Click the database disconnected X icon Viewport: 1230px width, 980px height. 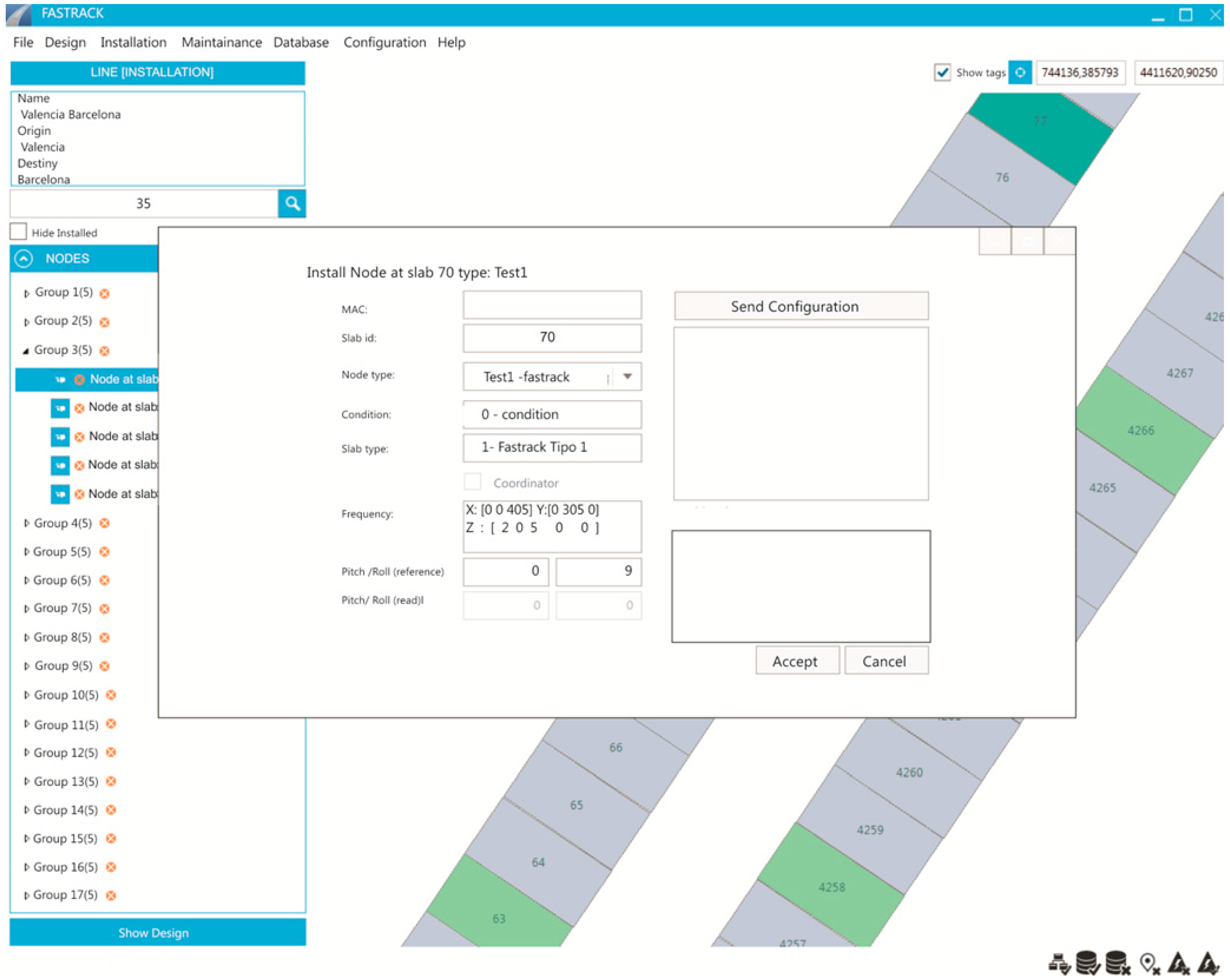[x=1117, y=962]
